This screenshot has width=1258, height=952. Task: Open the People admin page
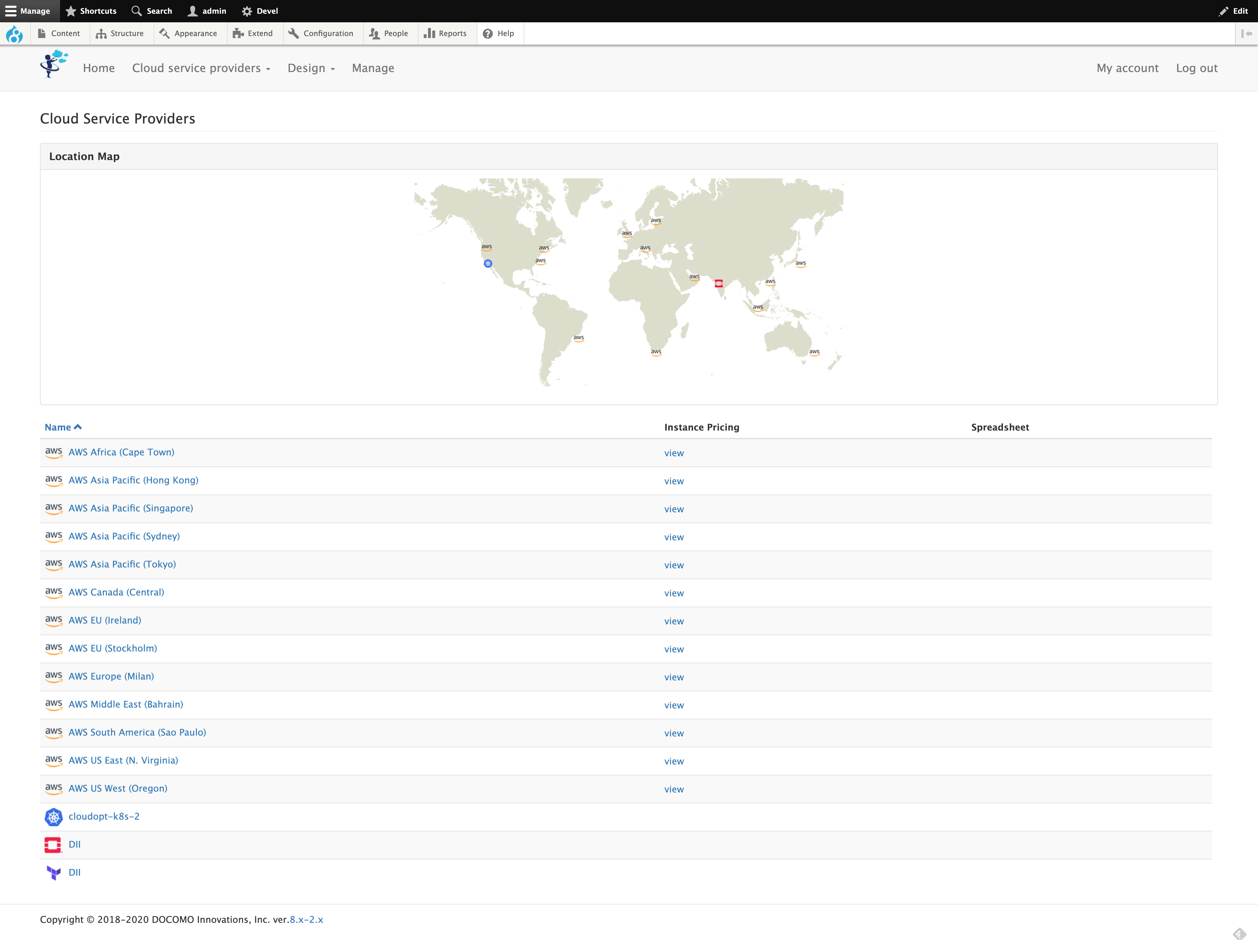(x=389, y=33)
